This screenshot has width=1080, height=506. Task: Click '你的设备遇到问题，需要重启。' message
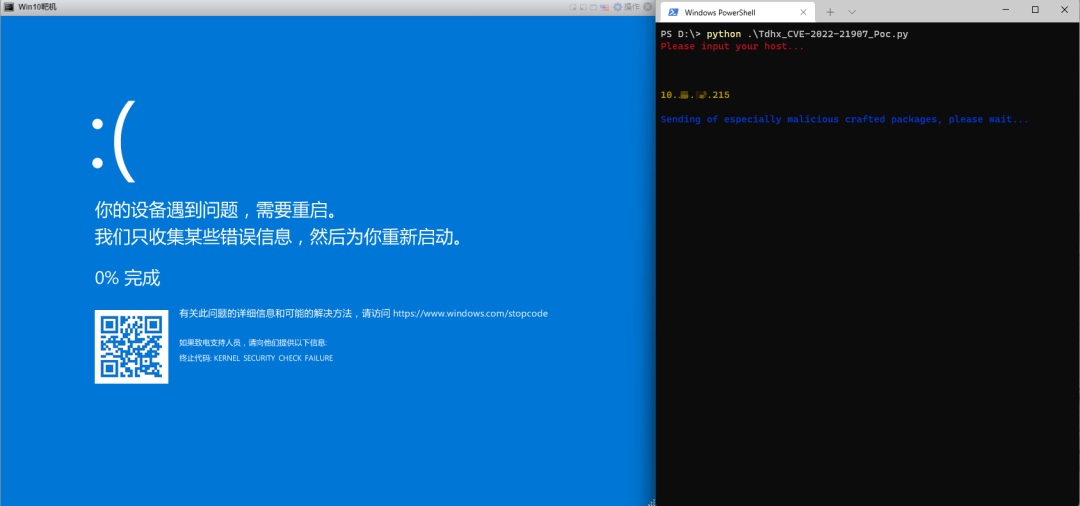coord(215,209)
